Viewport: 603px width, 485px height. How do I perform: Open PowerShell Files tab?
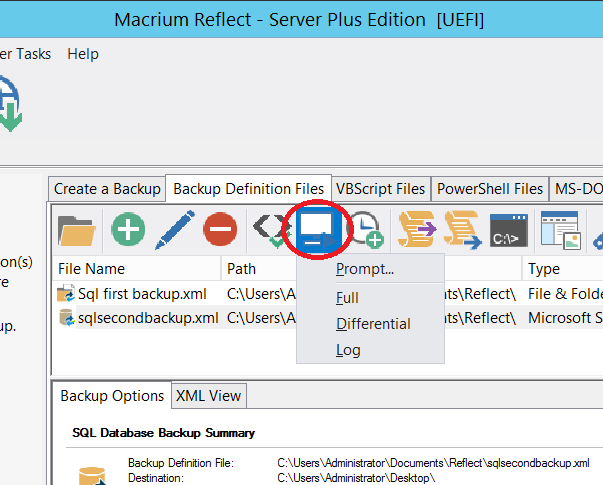(490, 189)
